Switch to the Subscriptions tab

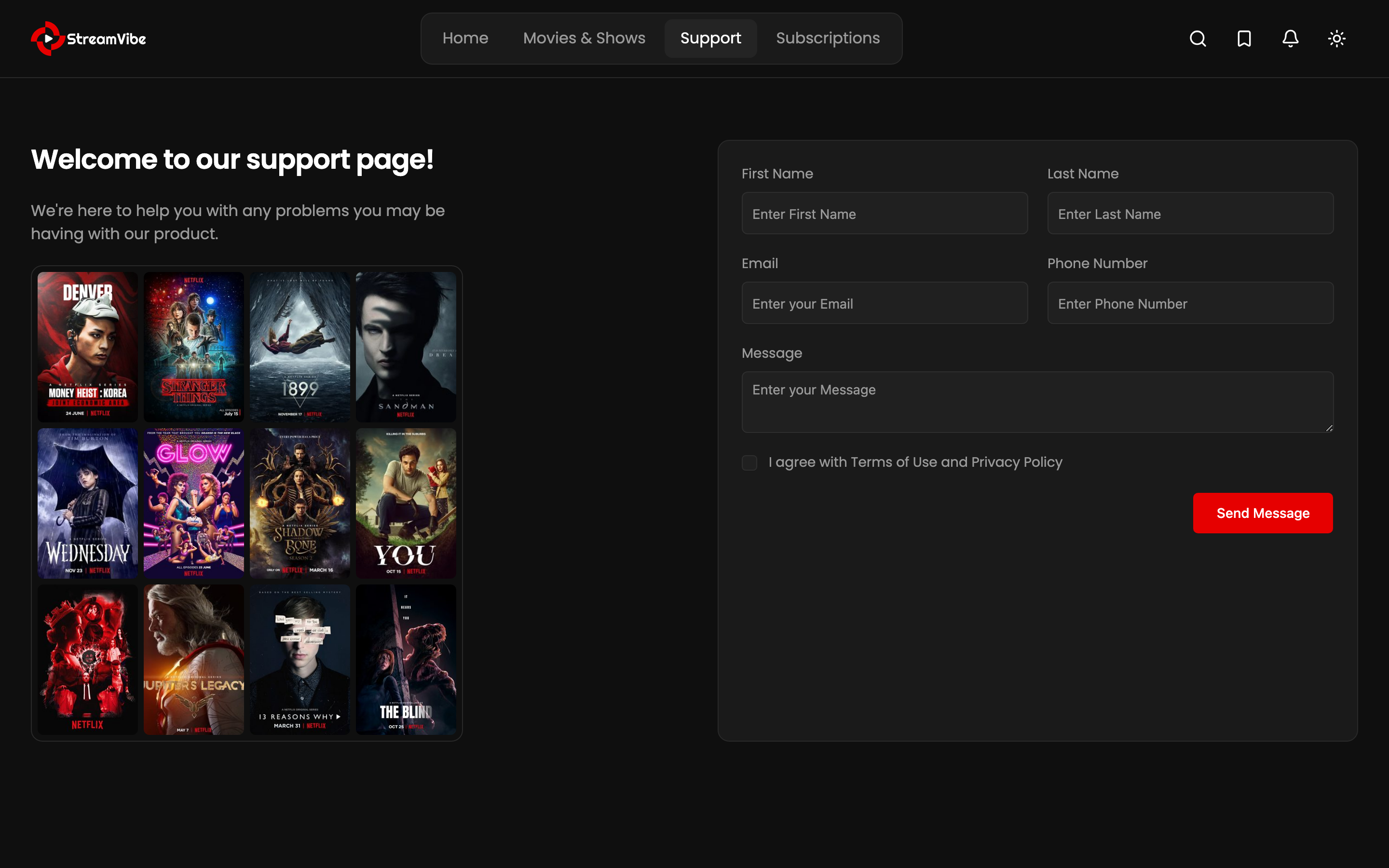pos(828,38)
